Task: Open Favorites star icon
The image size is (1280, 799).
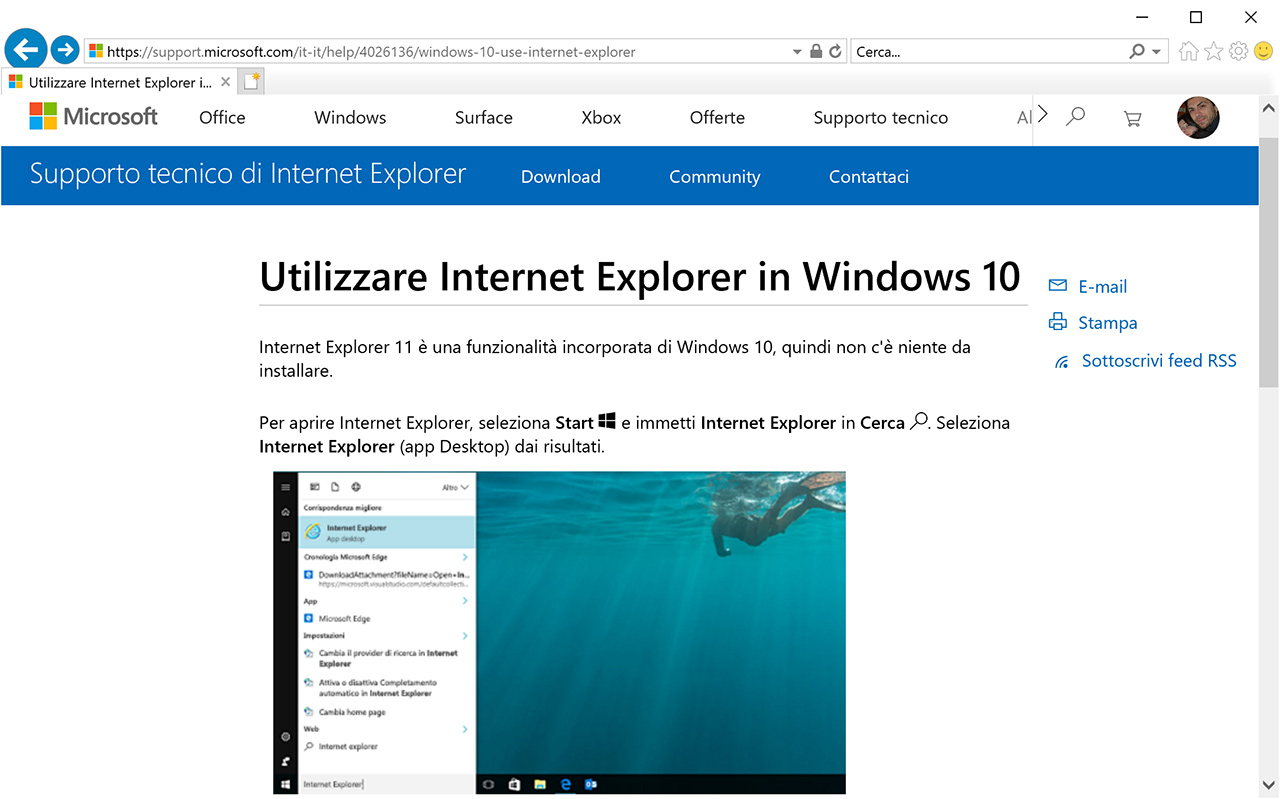Action: [1213, 51]
